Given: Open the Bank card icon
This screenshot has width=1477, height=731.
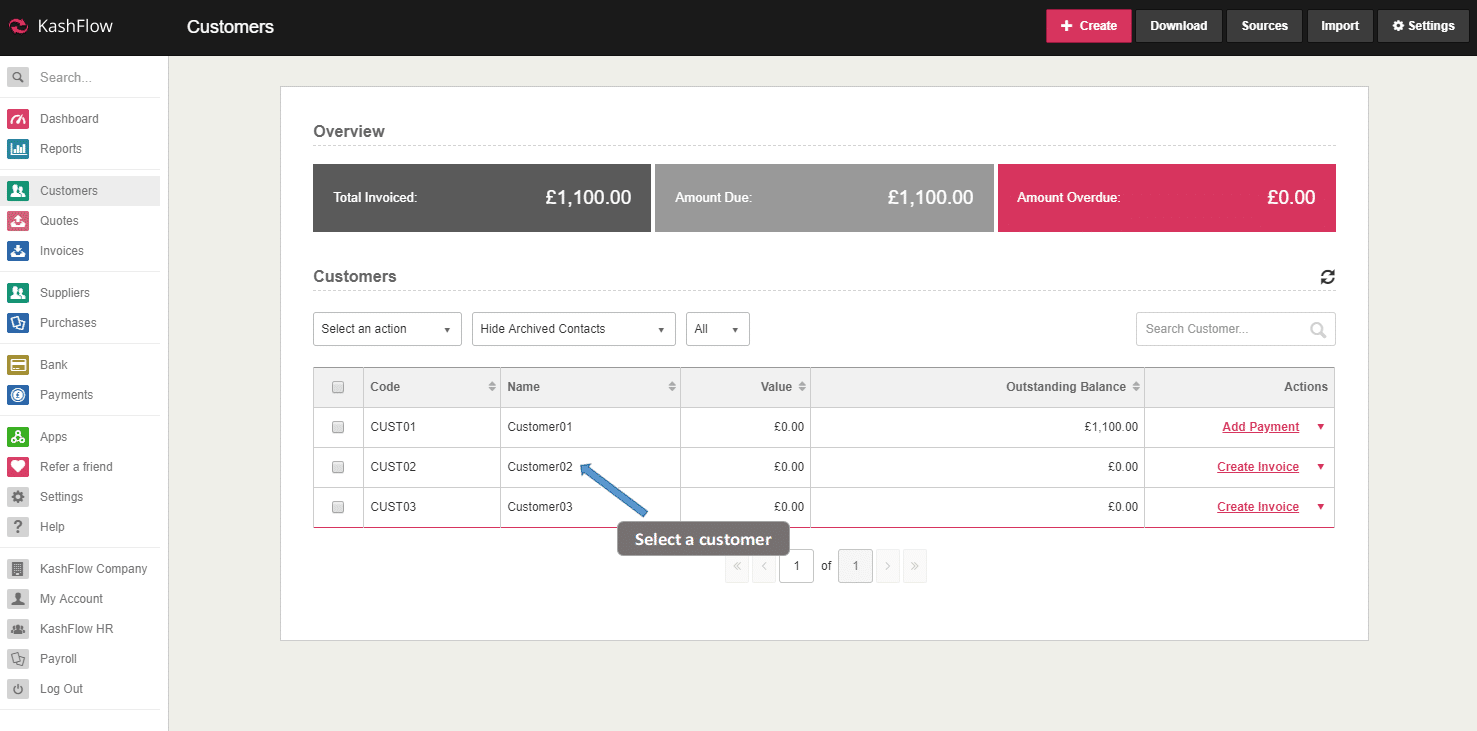Looking at the screenshot, I should [18, 365].
